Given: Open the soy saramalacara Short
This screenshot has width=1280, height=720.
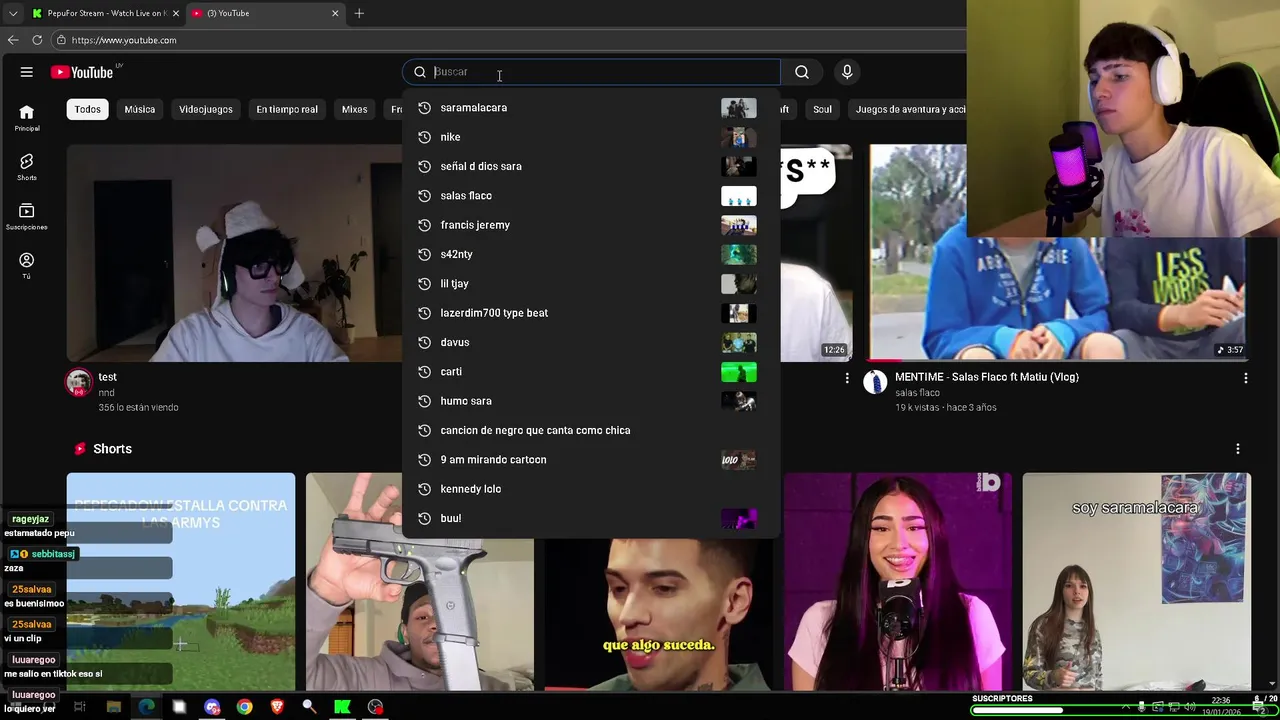Looking at the screenshot, I should click(1136, 582).
